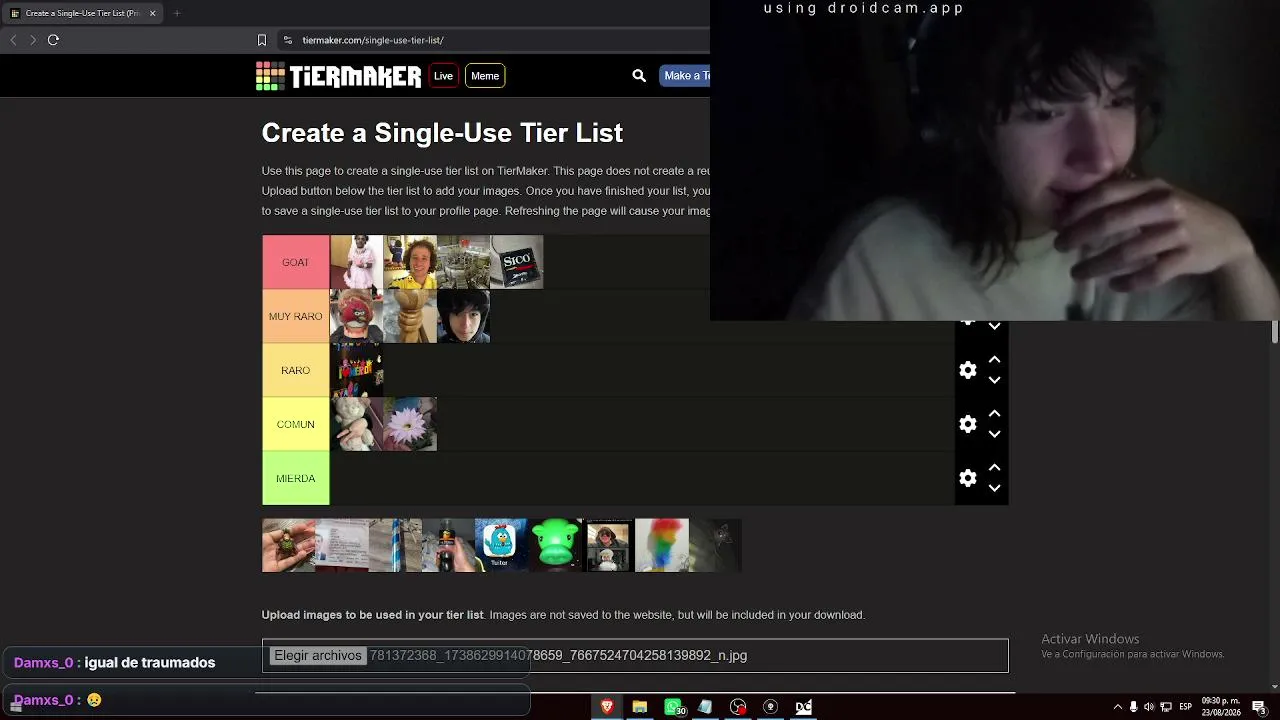Open settings gear for the COMUN tier

[968, 424]
